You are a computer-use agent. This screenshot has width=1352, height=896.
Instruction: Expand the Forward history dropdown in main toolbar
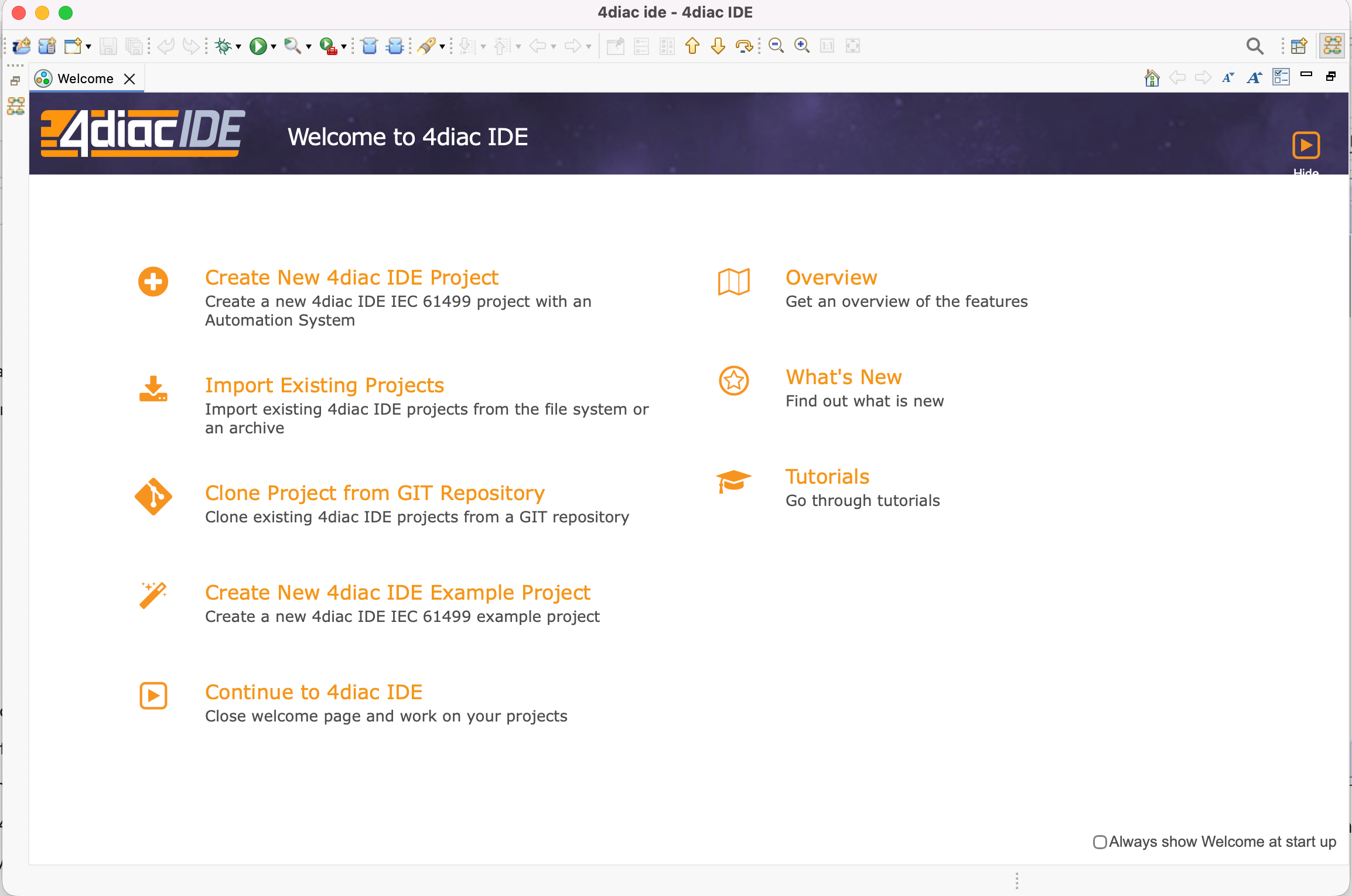[x=589, y=46]
